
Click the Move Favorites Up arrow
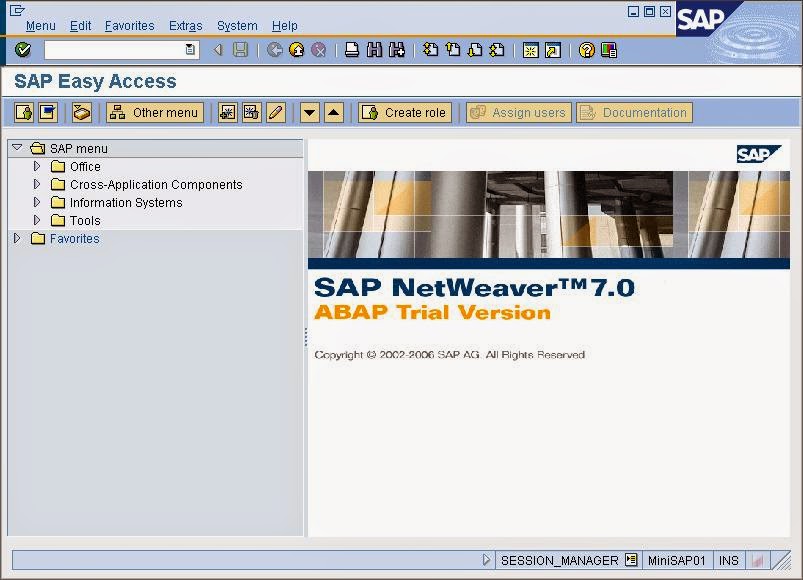334,113
